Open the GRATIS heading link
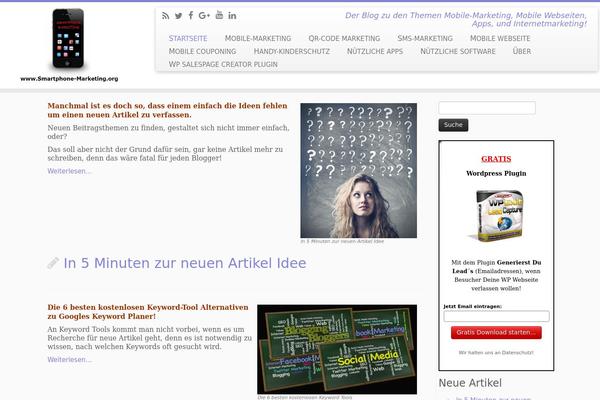 (x=496, y=159)
